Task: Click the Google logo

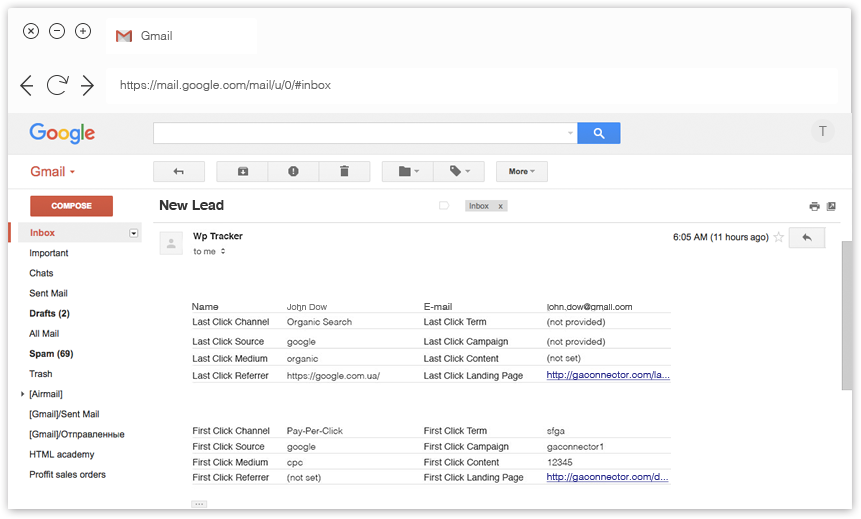Action: pos(62,133)
